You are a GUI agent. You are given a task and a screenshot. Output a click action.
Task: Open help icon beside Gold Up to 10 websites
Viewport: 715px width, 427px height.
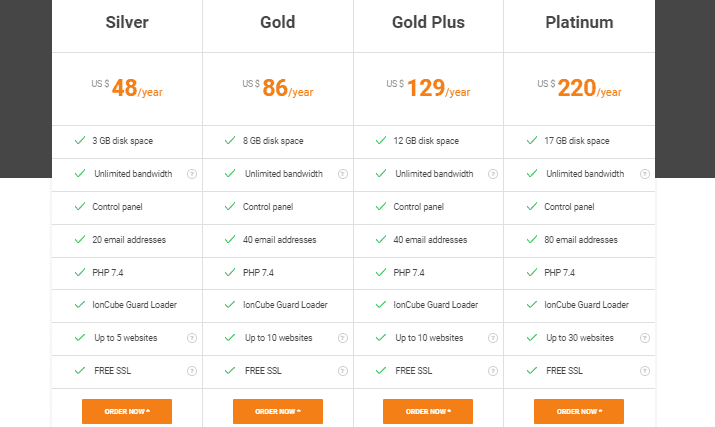(x=343, y=338)
